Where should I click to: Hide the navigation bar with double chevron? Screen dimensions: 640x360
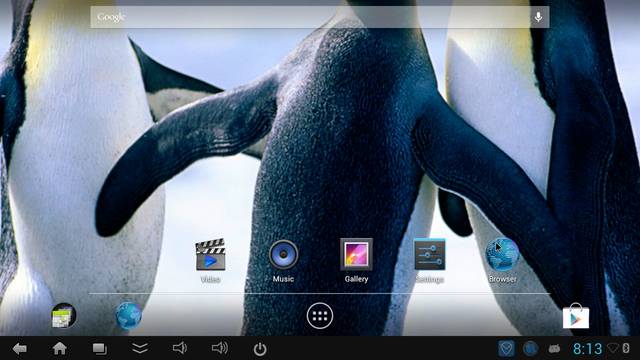click(x=140, y=348)
